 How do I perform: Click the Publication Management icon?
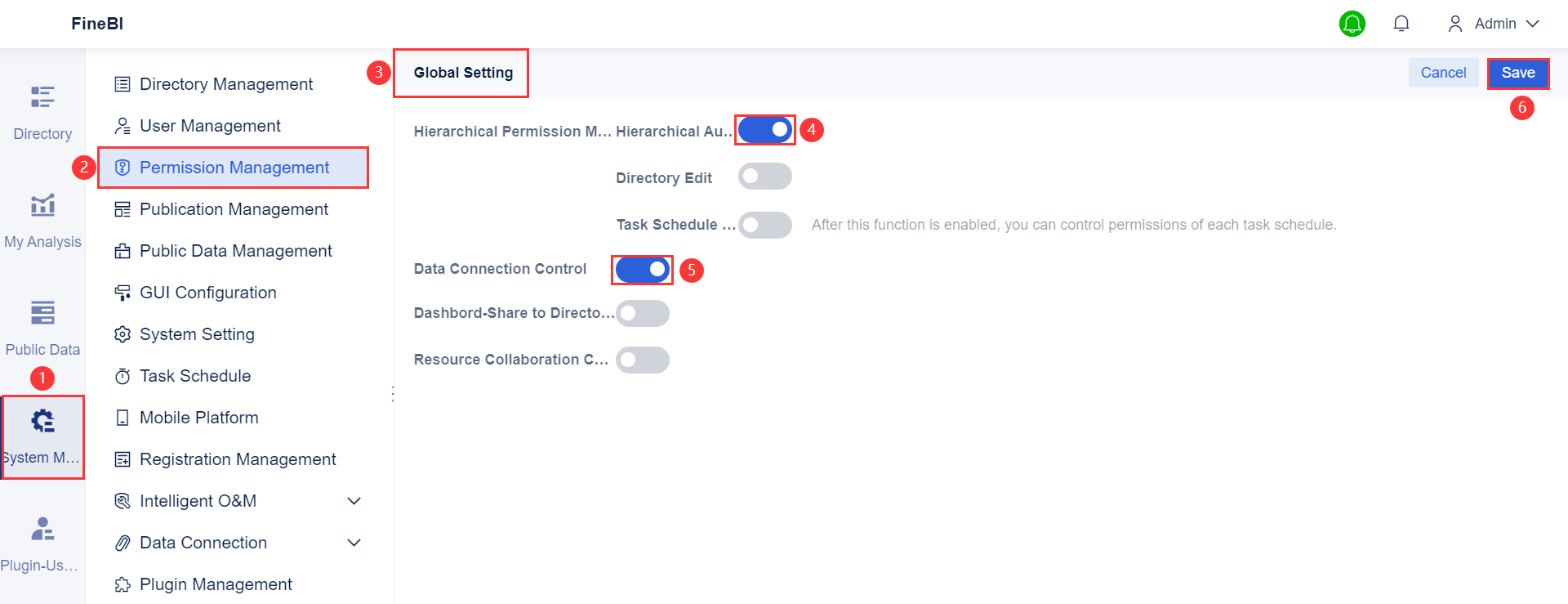[x=122, y=208]
